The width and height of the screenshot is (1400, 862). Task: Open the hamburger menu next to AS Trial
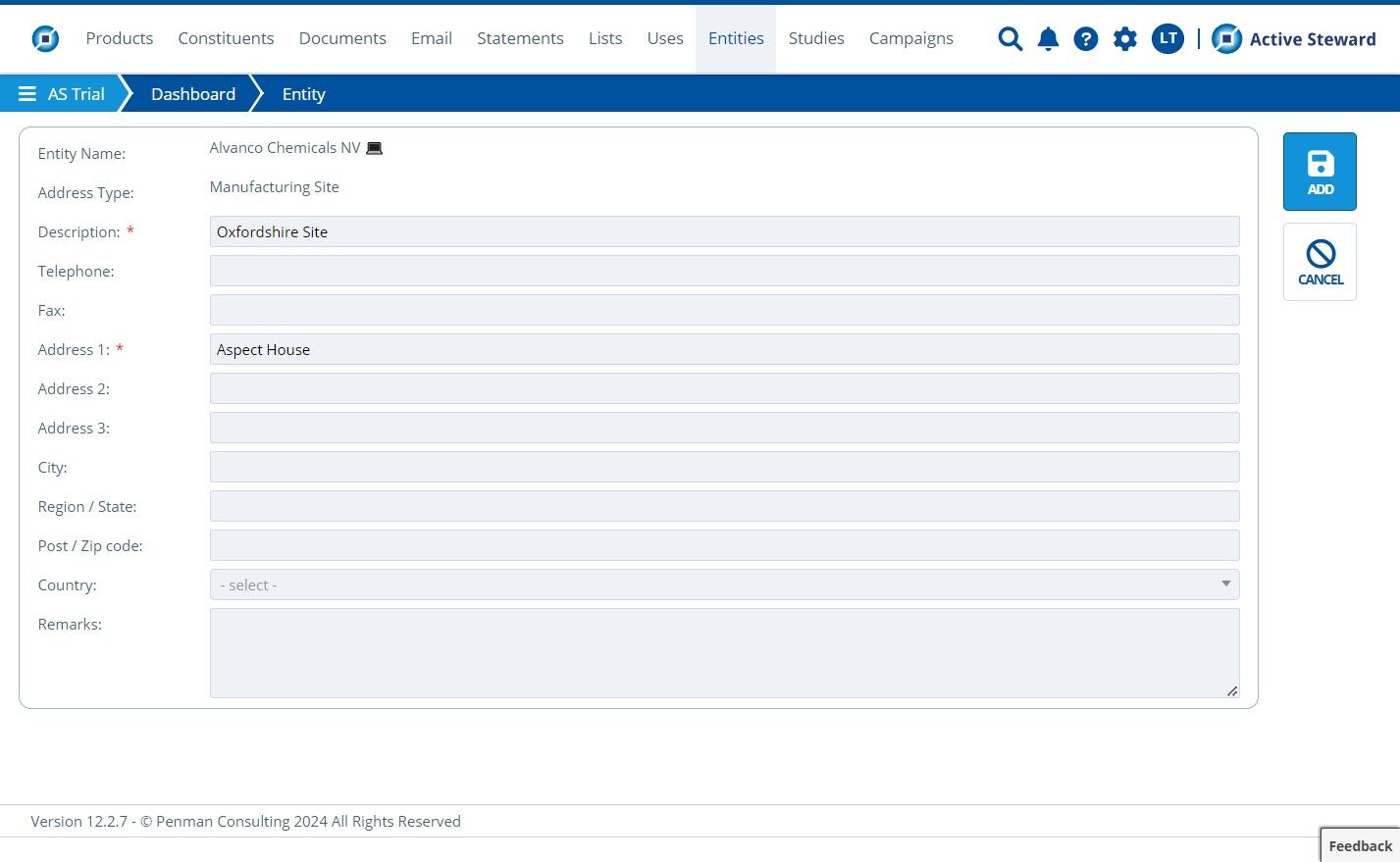(x=27, y=94)
